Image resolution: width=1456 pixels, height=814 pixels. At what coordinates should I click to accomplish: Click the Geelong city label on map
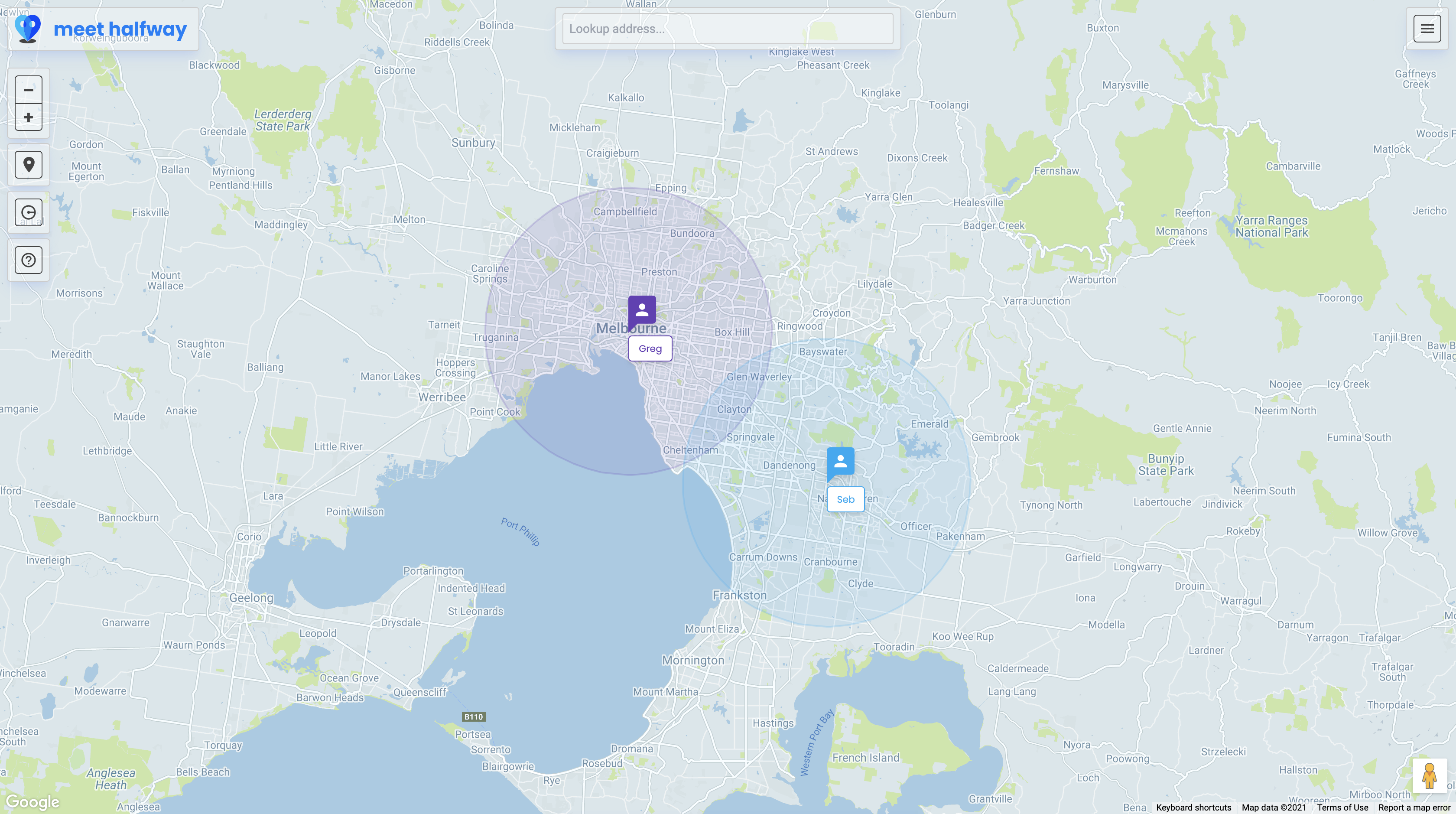pyautogui.click(x=251, y=598)
